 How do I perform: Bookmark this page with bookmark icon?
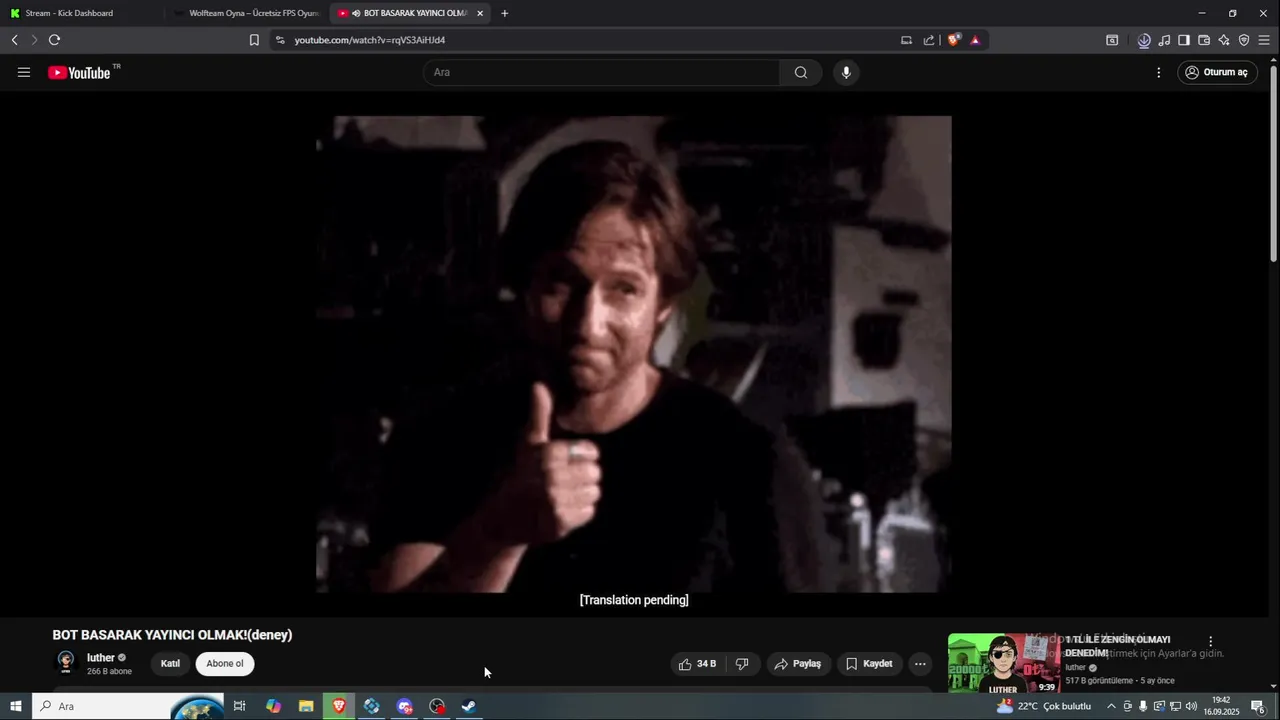(254, 40)
